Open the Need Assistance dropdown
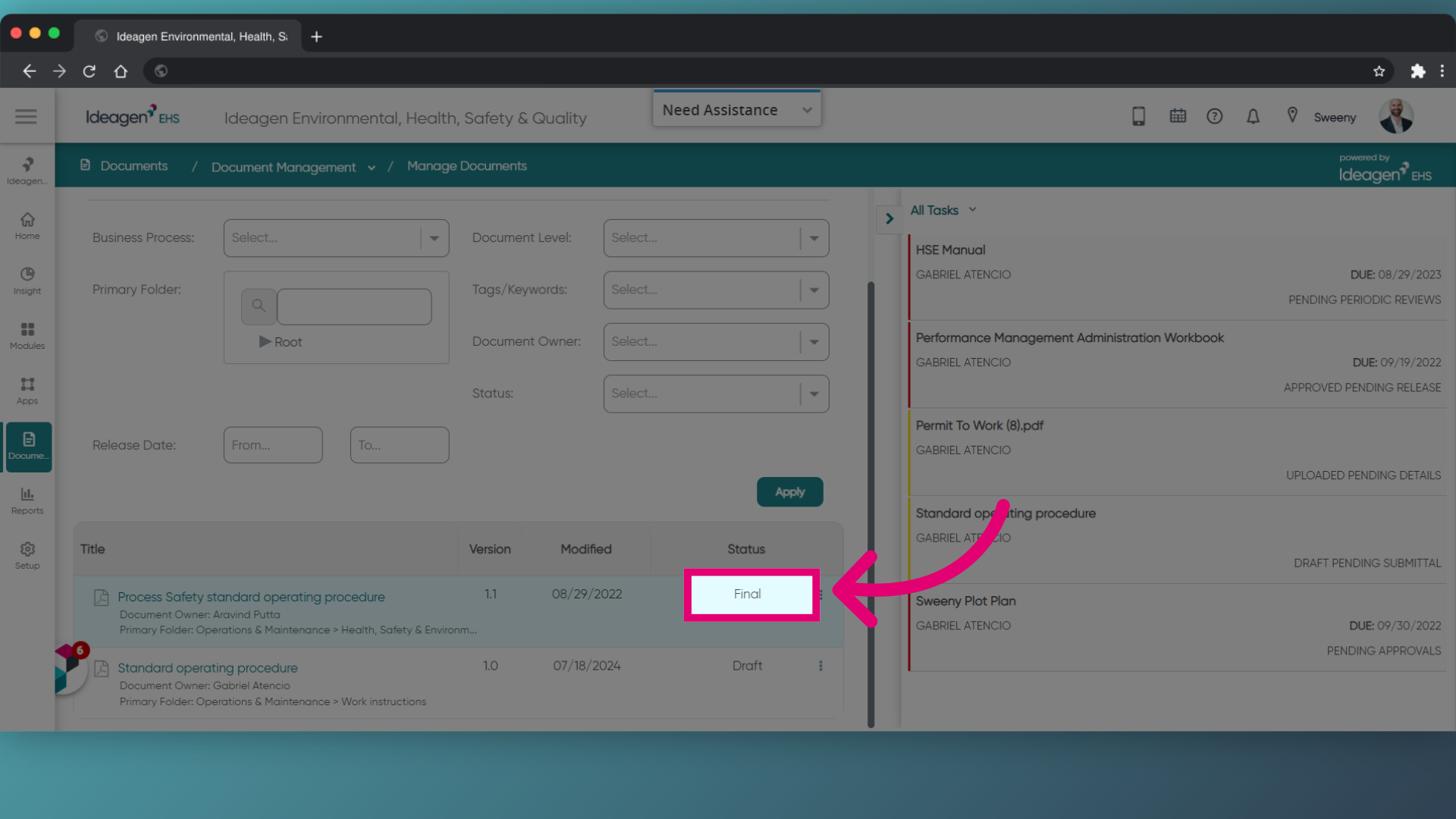The image size is (1456, 819). pos(736,110)
